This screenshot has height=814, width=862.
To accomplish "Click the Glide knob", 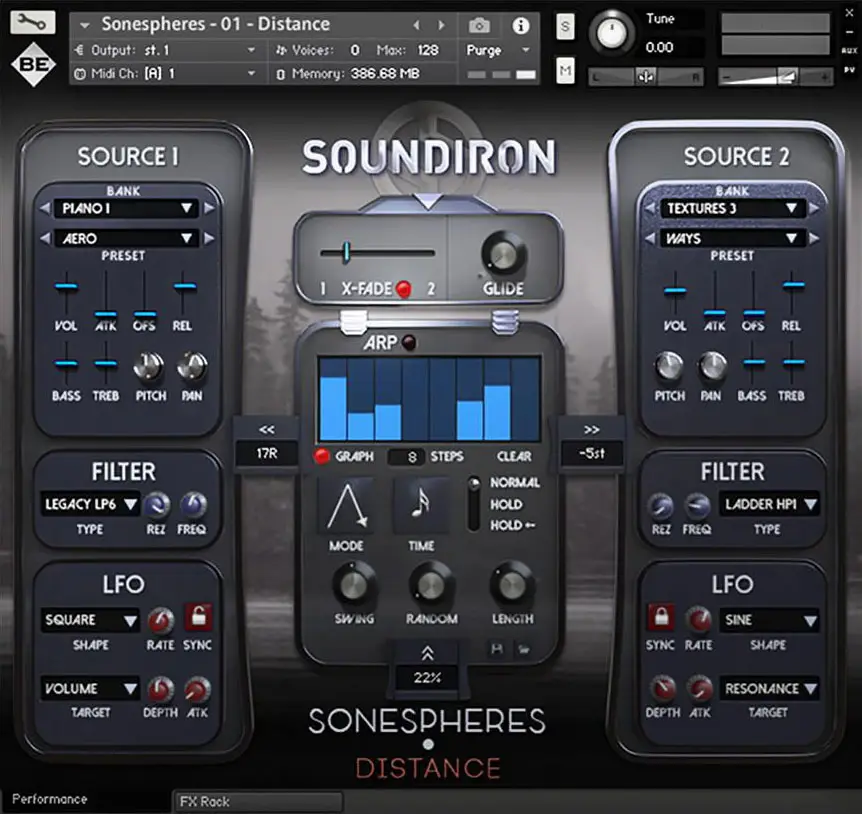I will click(x=504, y=254).
